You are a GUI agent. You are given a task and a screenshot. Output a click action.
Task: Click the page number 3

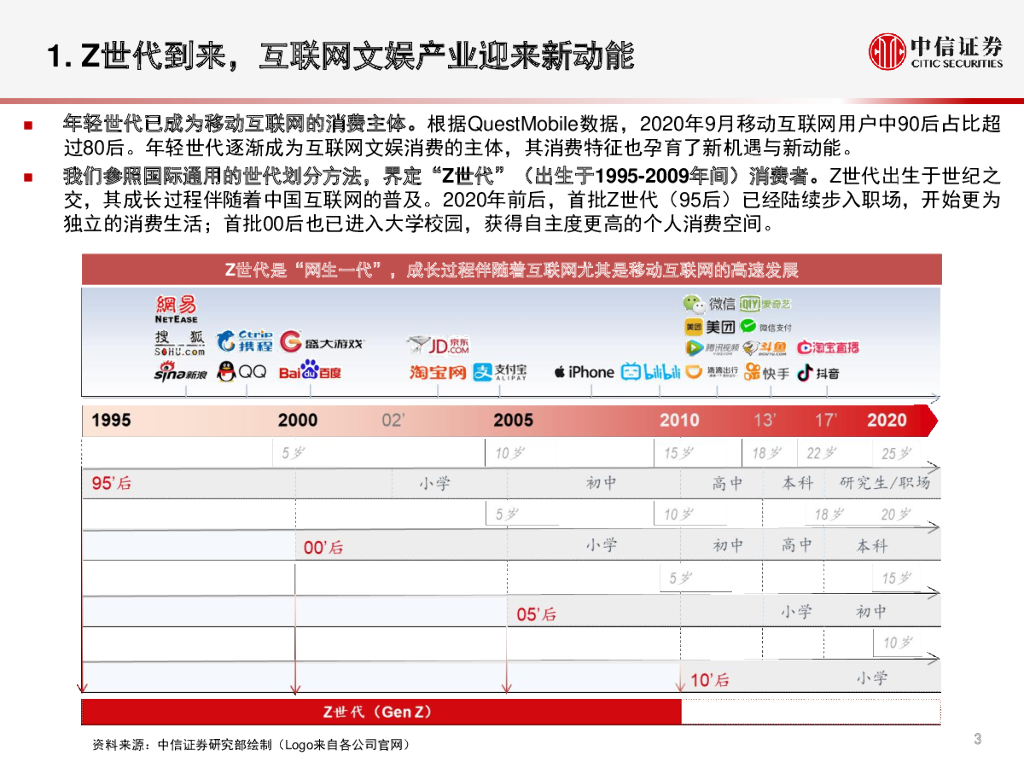tap(978, 739)
